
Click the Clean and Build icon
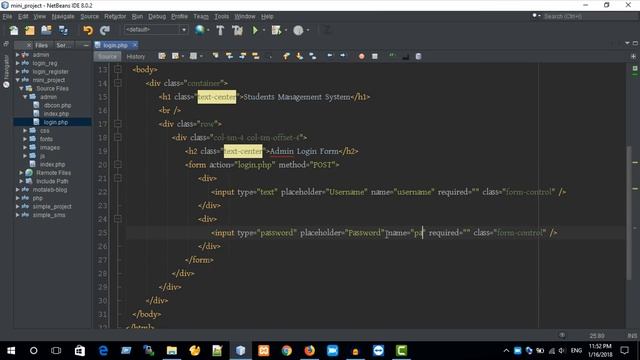[x=237, y=30]
